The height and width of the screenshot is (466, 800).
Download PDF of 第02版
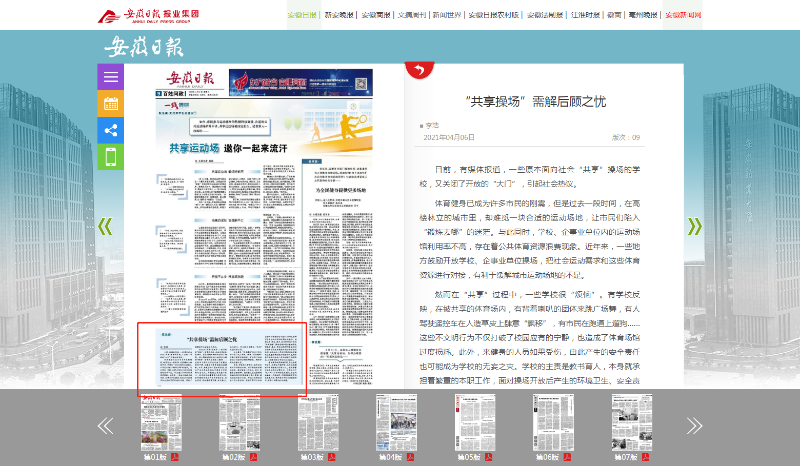(x=253, y=457)
